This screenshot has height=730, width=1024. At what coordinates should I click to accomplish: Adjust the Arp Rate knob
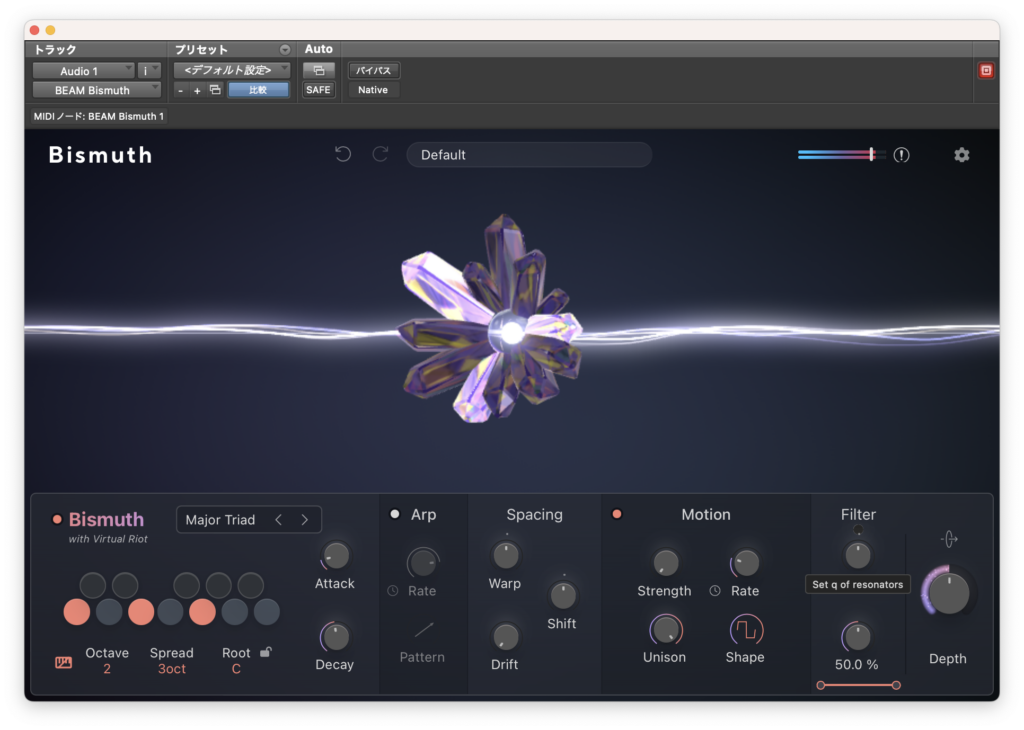click(x=423, y=562)
